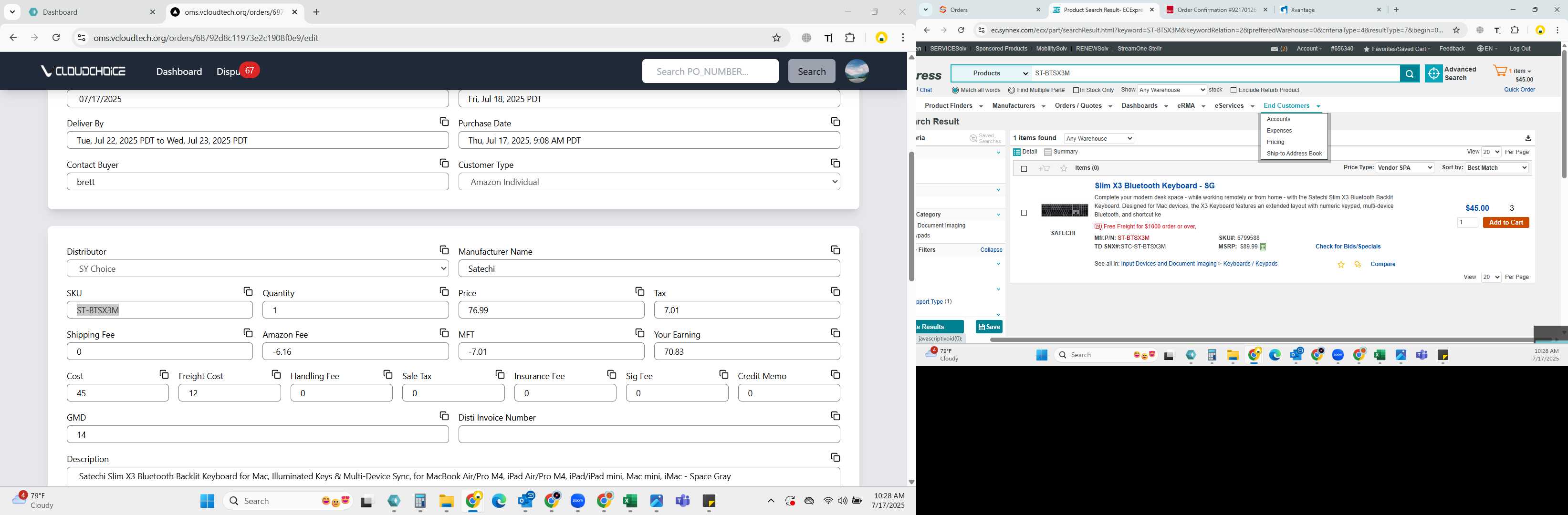The width and height of the screenshot is (1568, 515).
Task: Switch to Xvantage browser tab
Action: click(x=1329, y=10)
